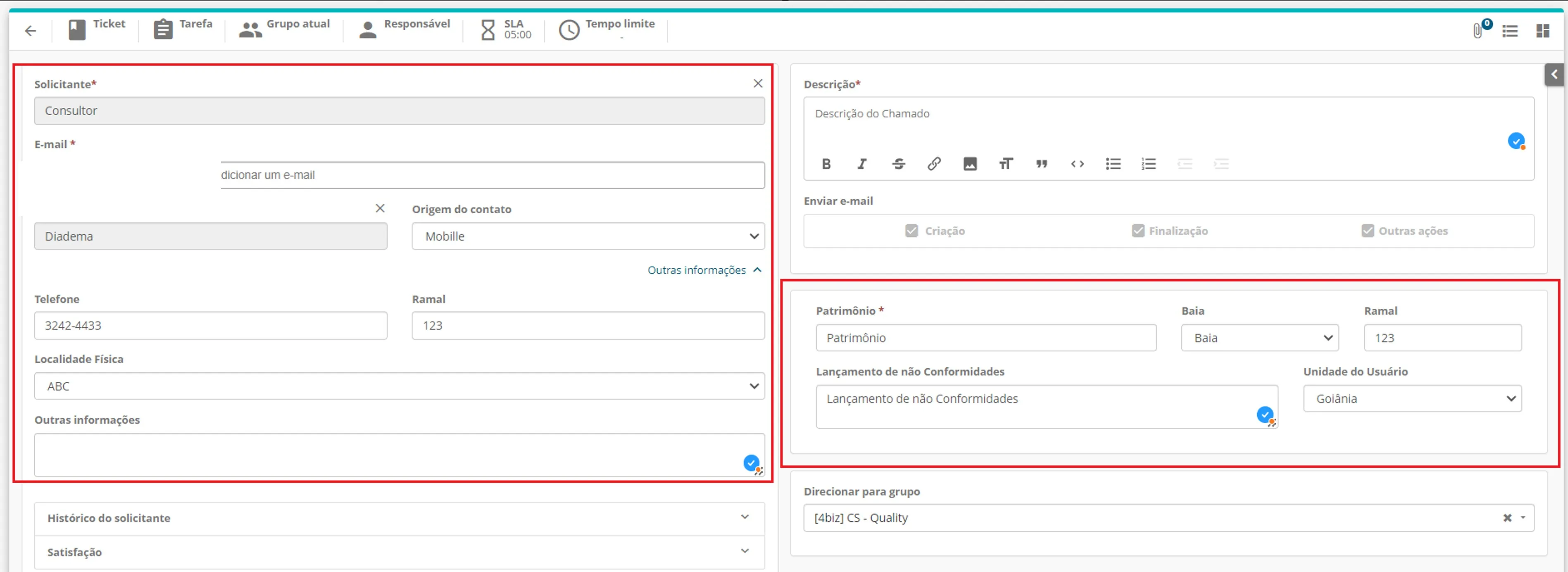Screen dimensions: 1568x572
Task: Insert a blockquote in description
Action: coord(1042,164)
